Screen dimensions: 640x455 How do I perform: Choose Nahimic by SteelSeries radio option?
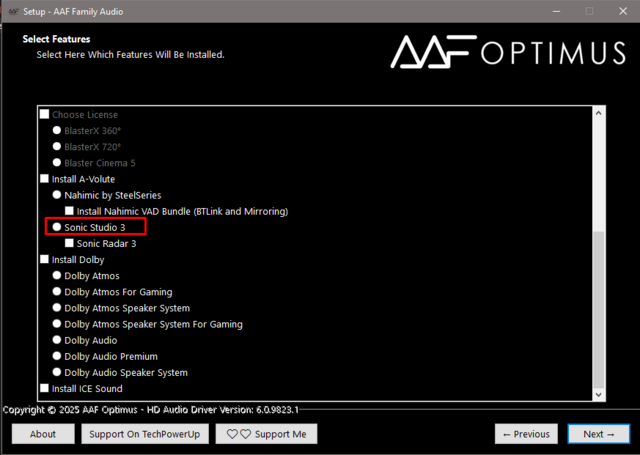57,195
